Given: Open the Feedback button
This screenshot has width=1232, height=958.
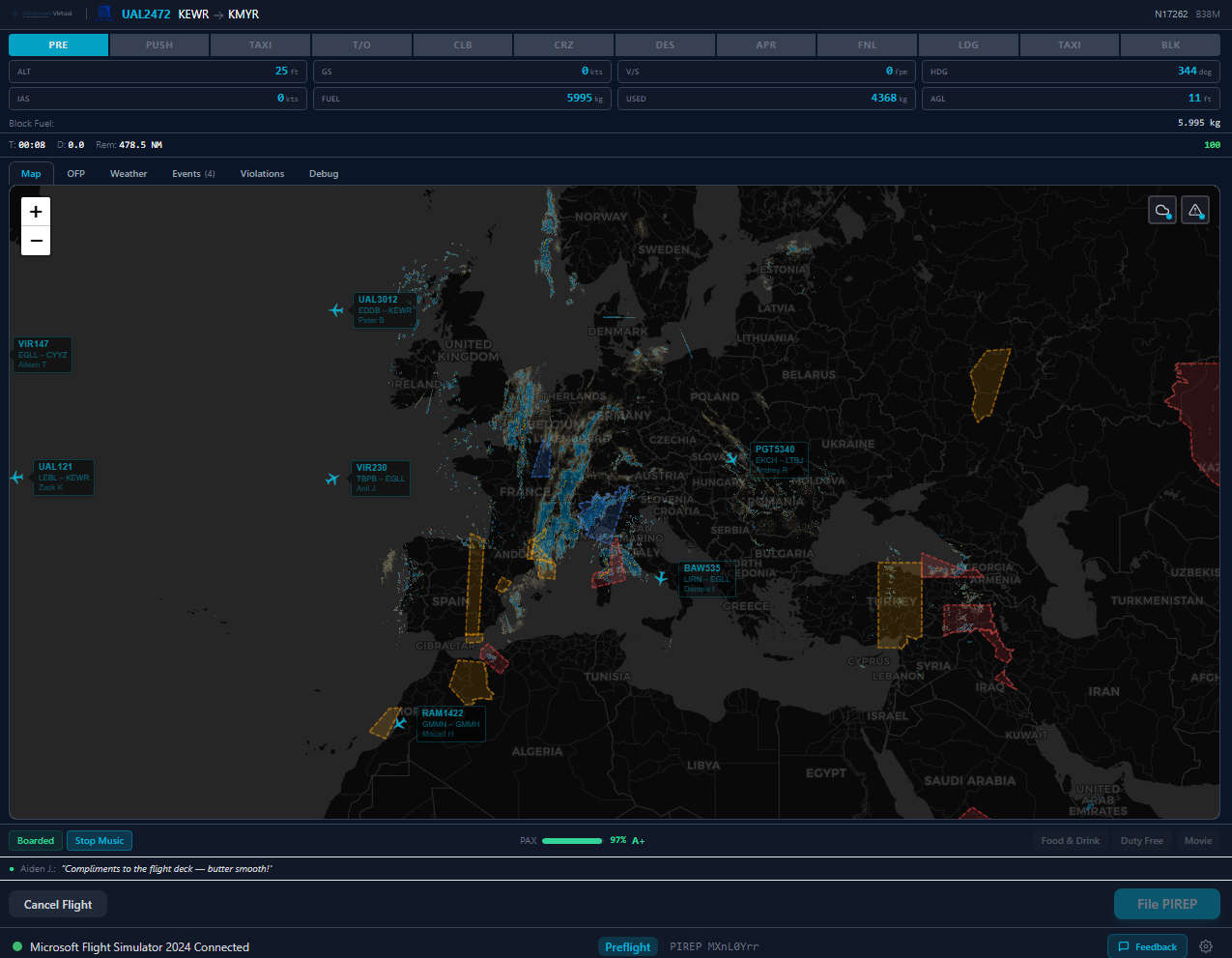Looking at the screenshot, I should 1147,946.
